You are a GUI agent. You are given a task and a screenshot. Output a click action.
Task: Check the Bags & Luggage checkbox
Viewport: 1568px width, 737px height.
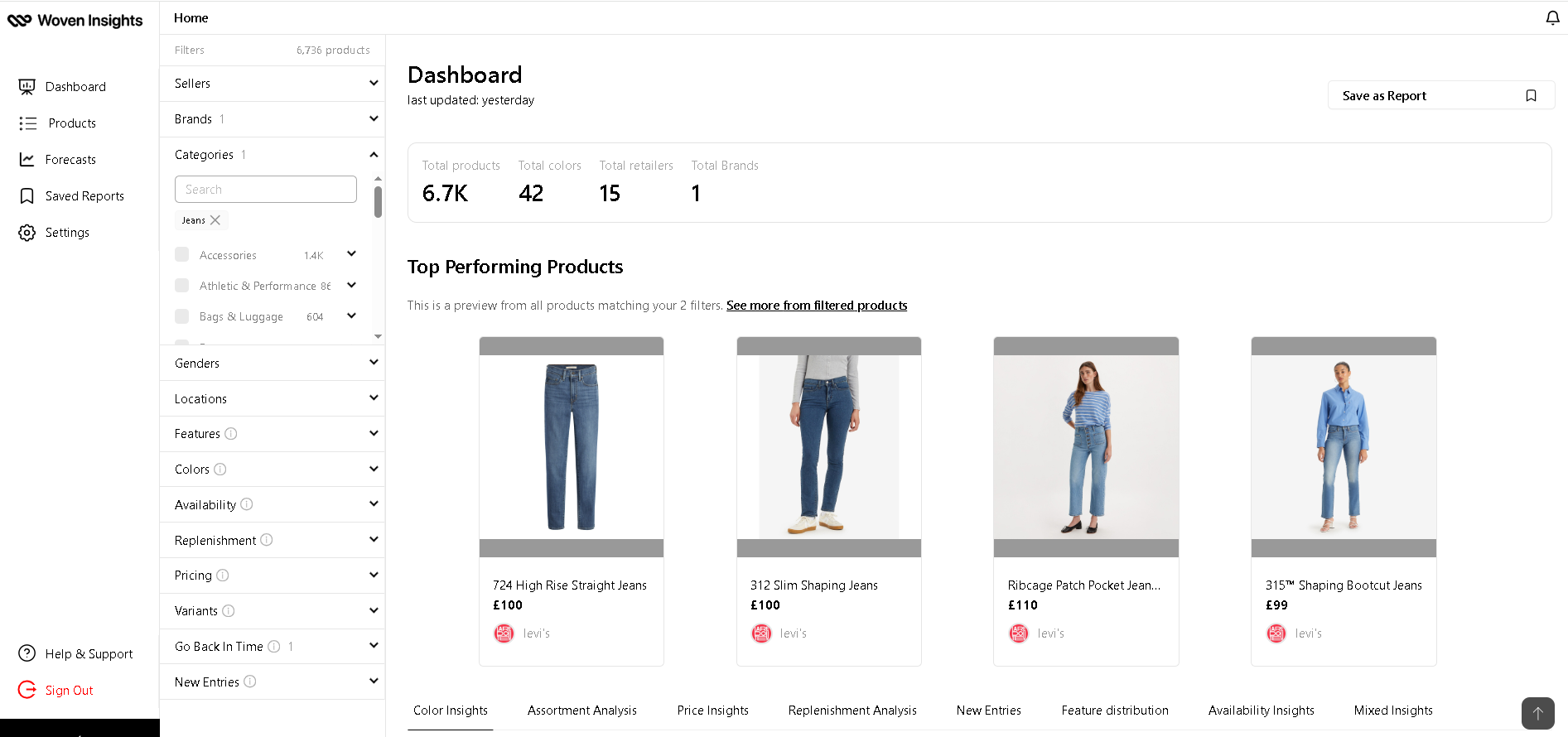(182, 316)
